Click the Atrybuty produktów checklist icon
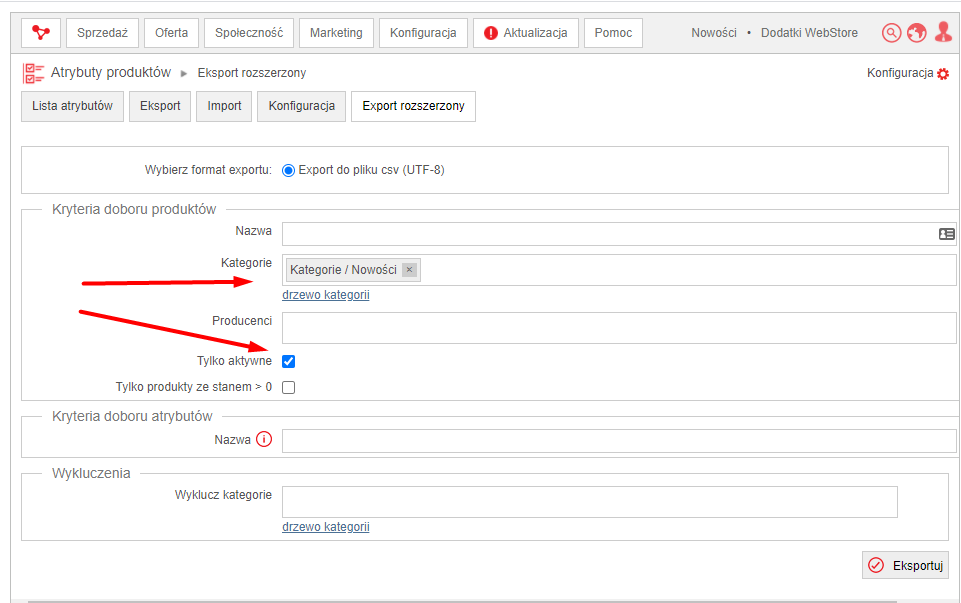The width and height of the screenshot is (961, 603). (34, 73)
